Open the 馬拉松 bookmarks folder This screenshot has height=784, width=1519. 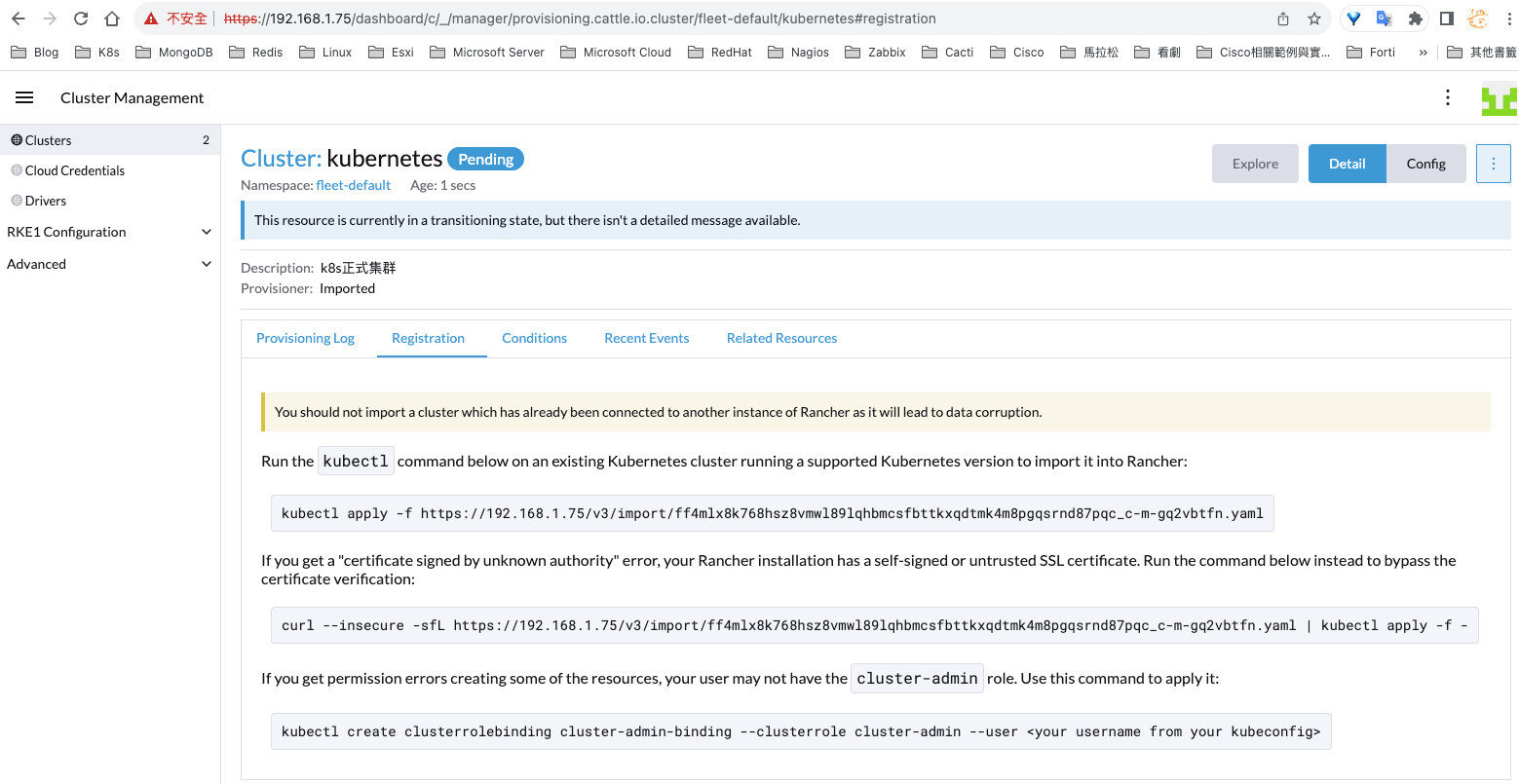(x=1089, y=53)
